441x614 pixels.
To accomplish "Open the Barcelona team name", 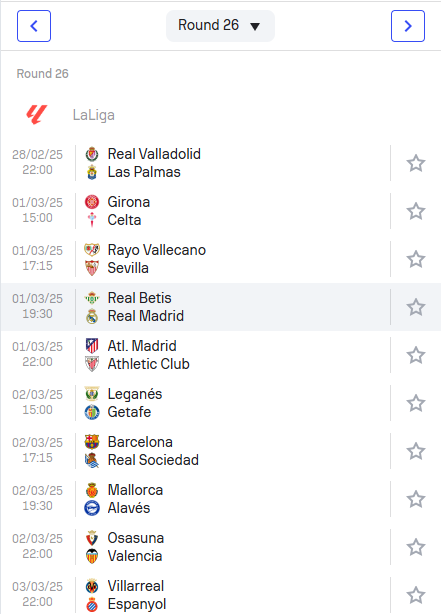I will point(140,442).
